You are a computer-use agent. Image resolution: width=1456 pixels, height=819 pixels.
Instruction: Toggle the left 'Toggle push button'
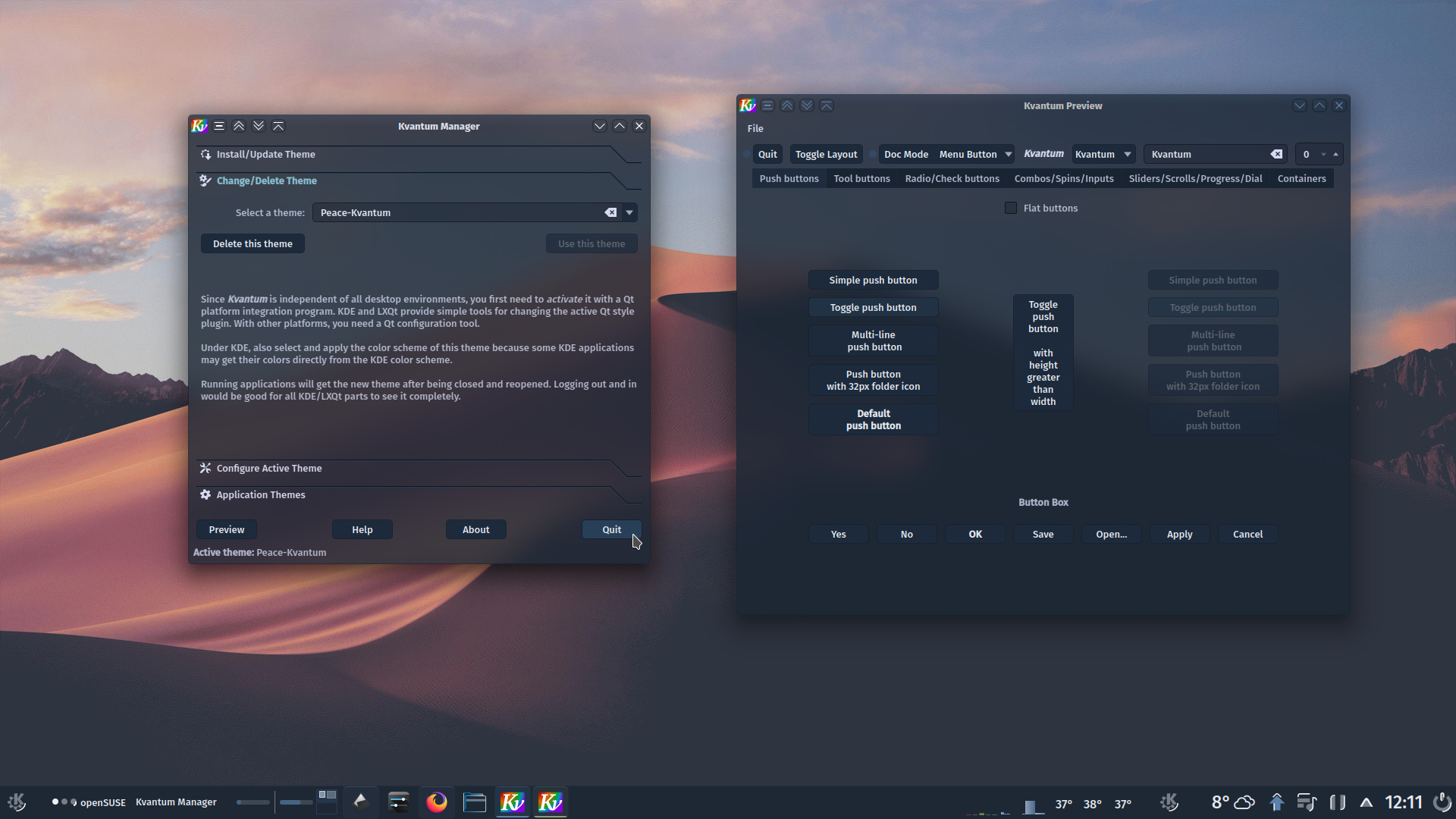[x=873, y=307]
